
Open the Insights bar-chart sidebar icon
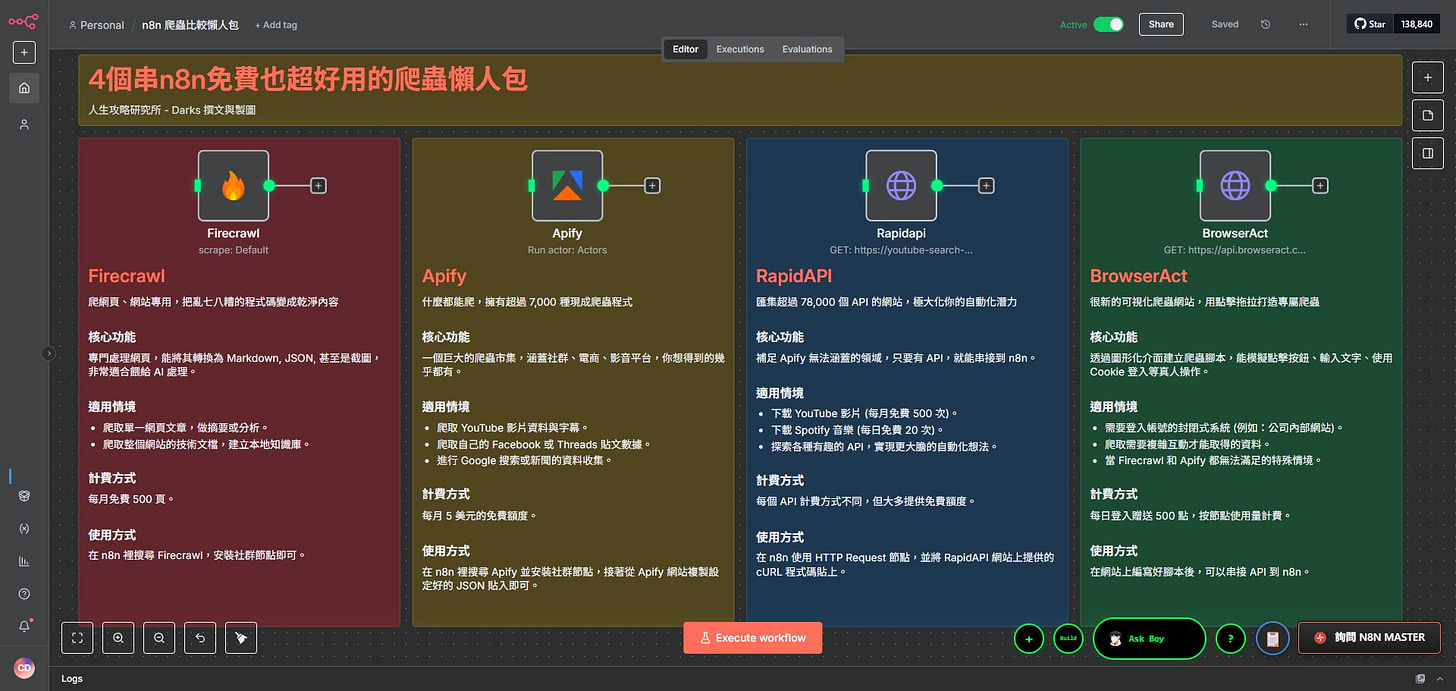click(24, 561)
